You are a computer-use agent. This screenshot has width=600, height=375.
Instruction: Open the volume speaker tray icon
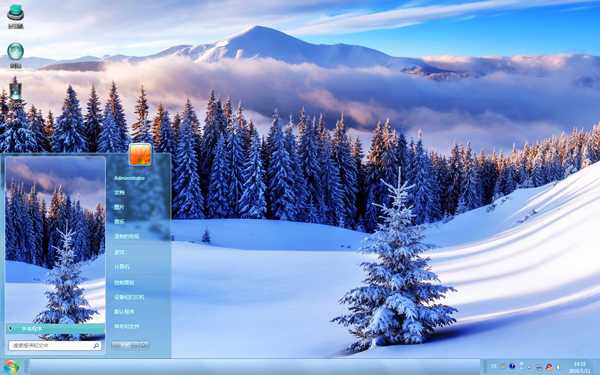coord(559,367)
